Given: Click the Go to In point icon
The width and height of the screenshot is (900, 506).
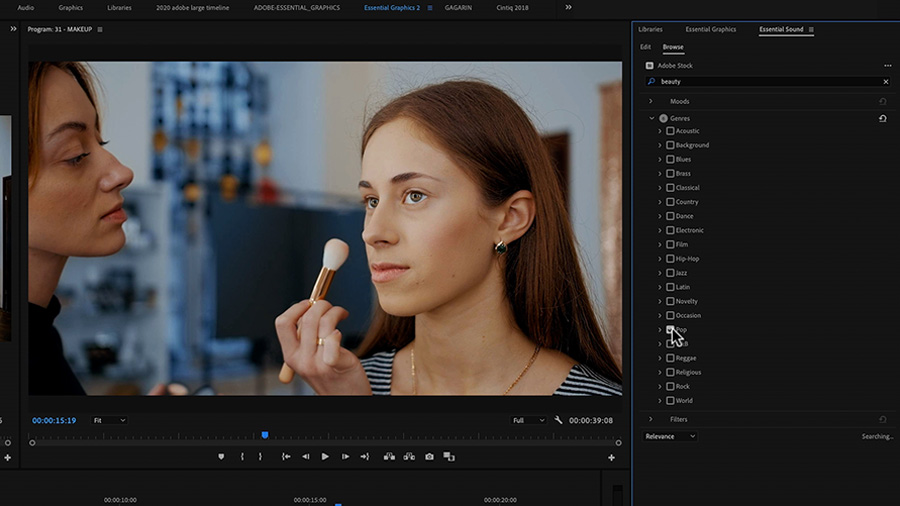Looking at the screenshot, I should pyautogui.click(x=286, y=457).
